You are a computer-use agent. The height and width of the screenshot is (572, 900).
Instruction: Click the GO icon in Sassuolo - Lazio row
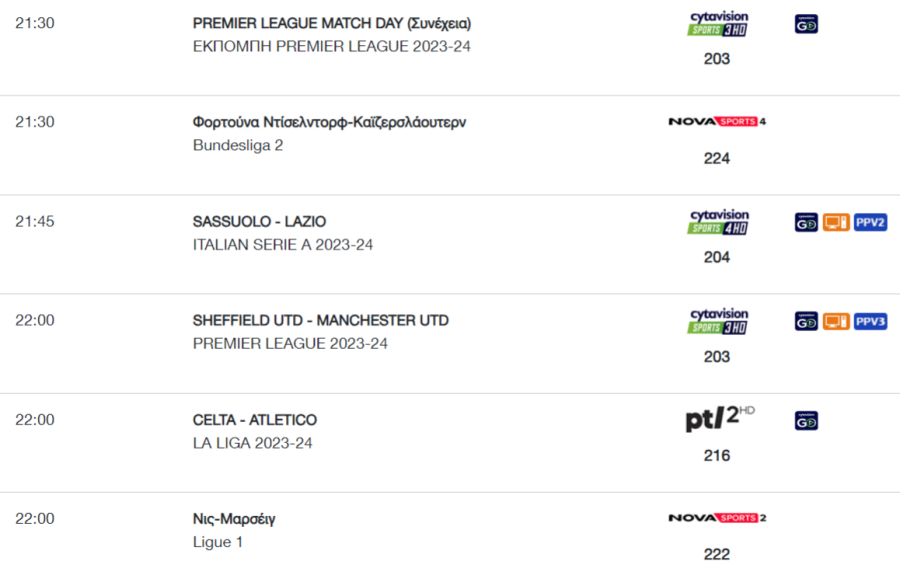tap(806, 222)
